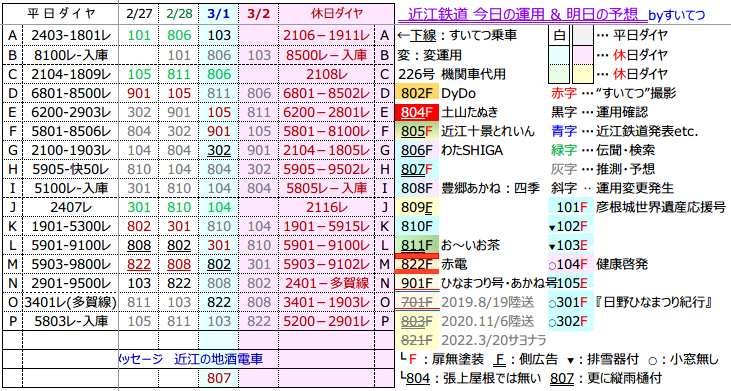Select the 3/1 date column header
Image resolution: width=731 pixels, height=391 pixels.
click(219, 14)
